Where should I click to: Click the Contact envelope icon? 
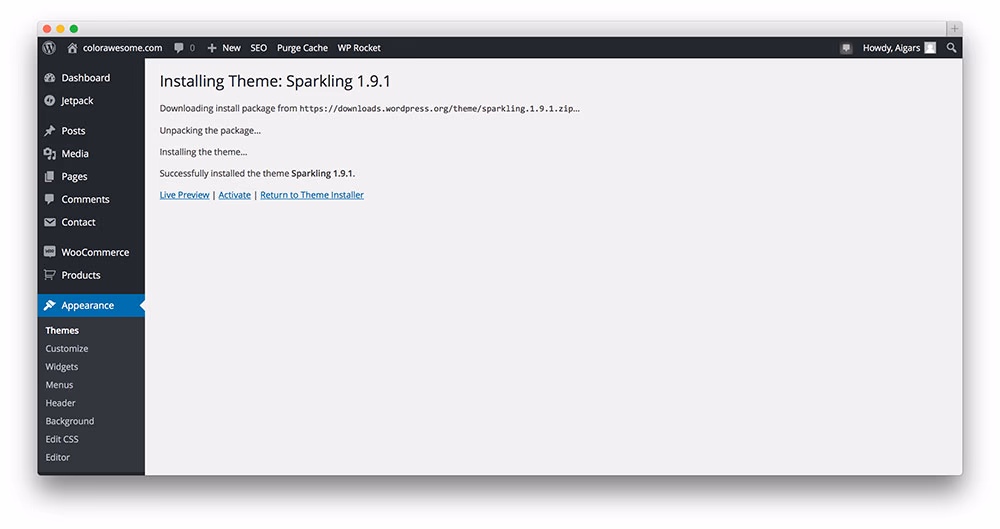click(50, 222)
